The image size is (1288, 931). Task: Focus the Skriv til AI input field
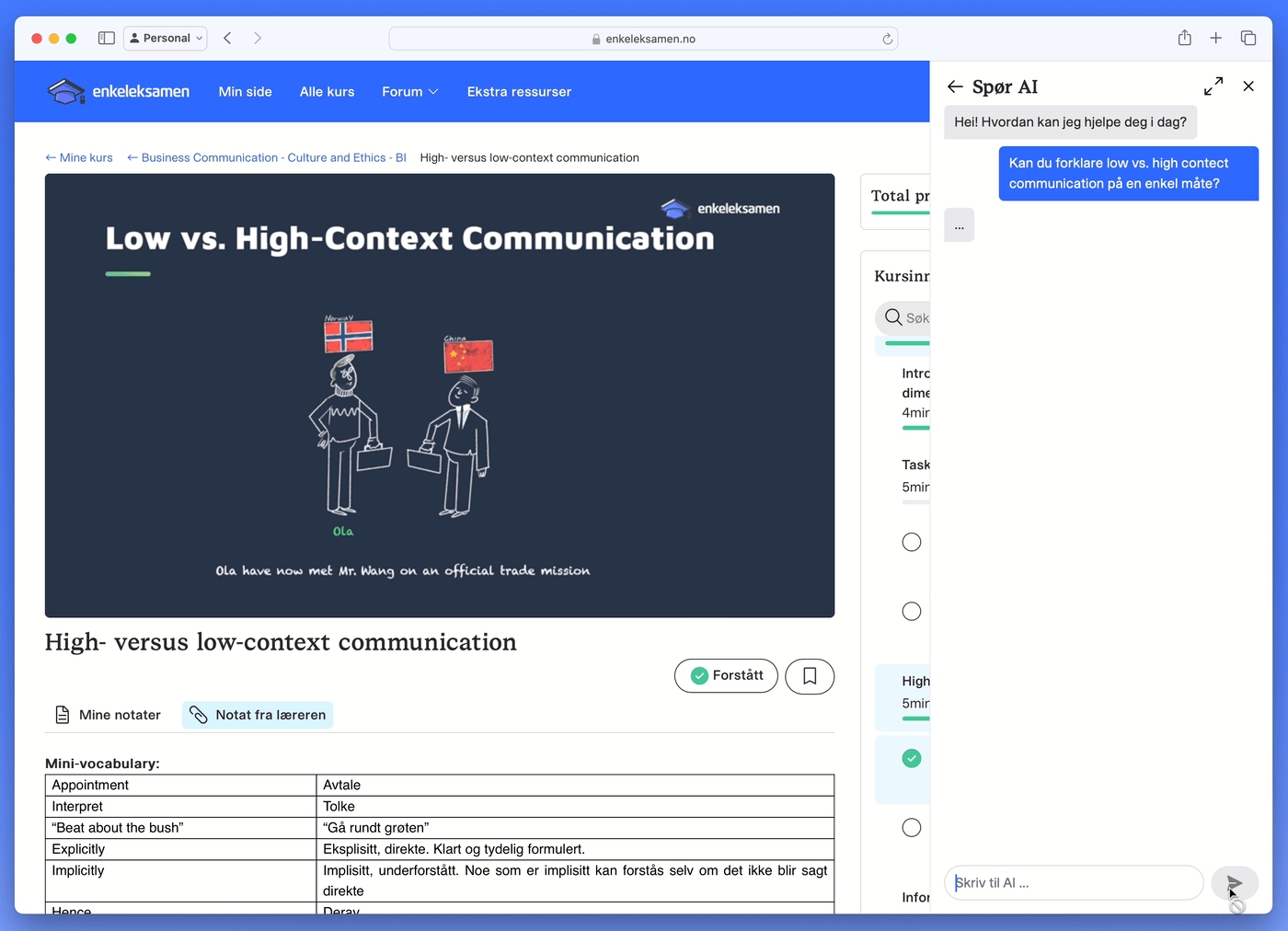[x=1073, y=883]
